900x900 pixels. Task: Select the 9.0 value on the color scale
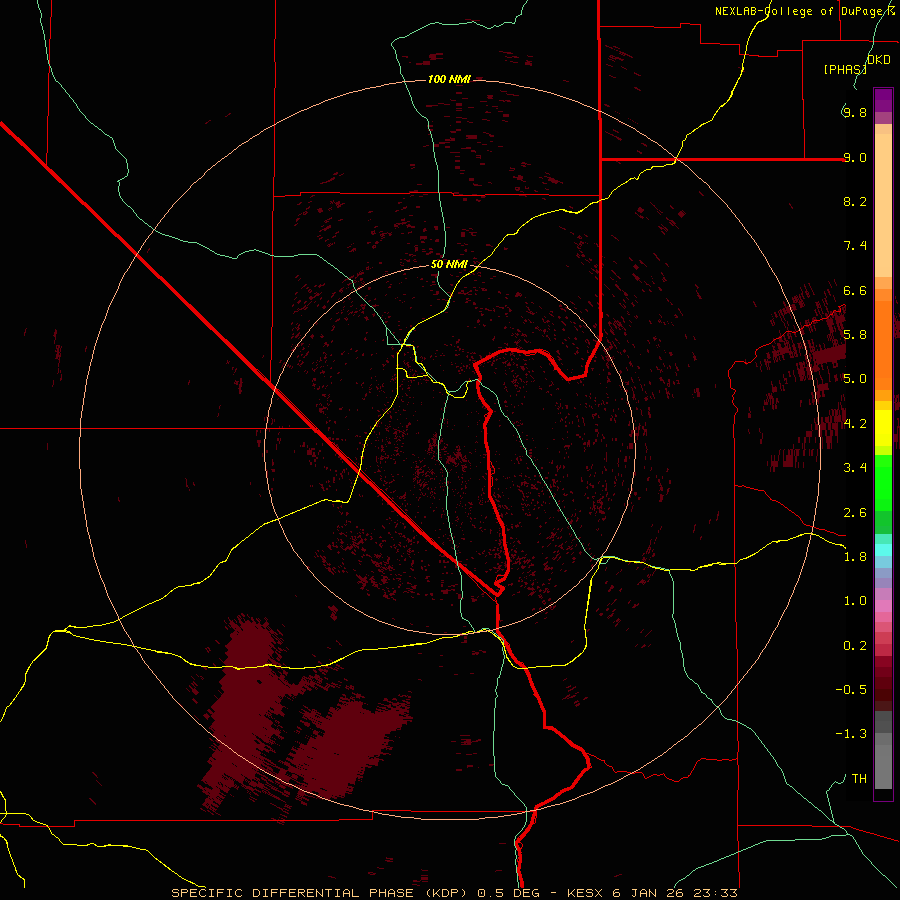855,157
